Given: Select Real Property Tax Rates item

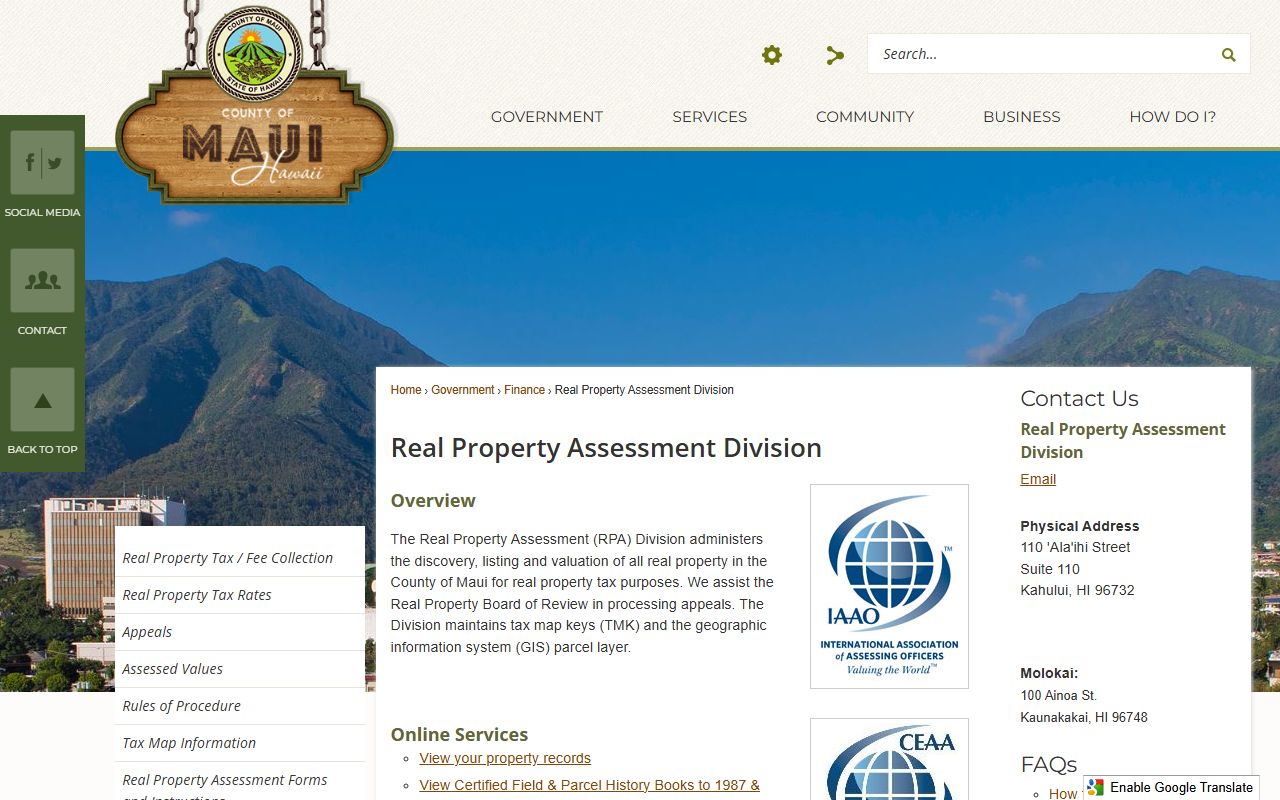Looking at the screenshot, I should (x=240, y=595).
